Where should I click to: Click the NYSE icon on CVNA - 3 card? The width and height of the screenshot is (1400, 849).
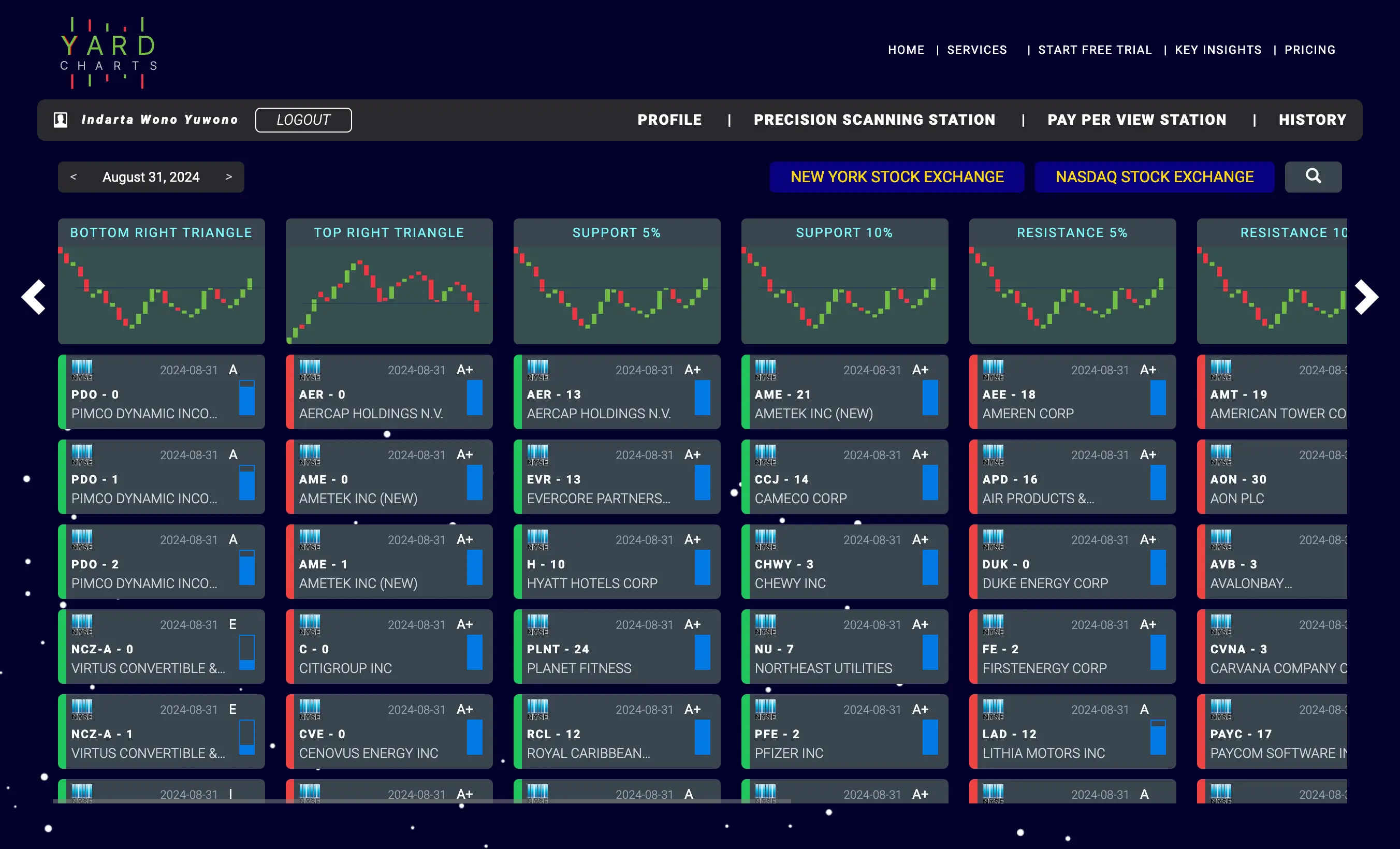click(1221, 624)
